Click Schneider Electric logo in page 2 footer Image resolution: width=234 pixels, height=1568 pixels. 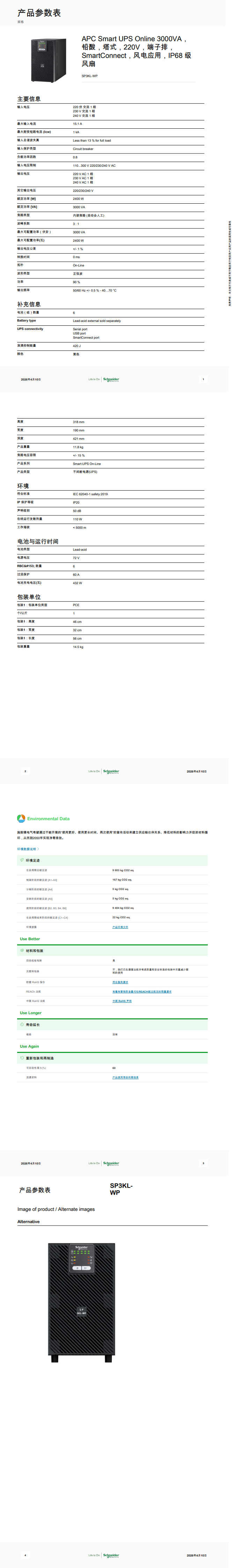tap(111, 771)
